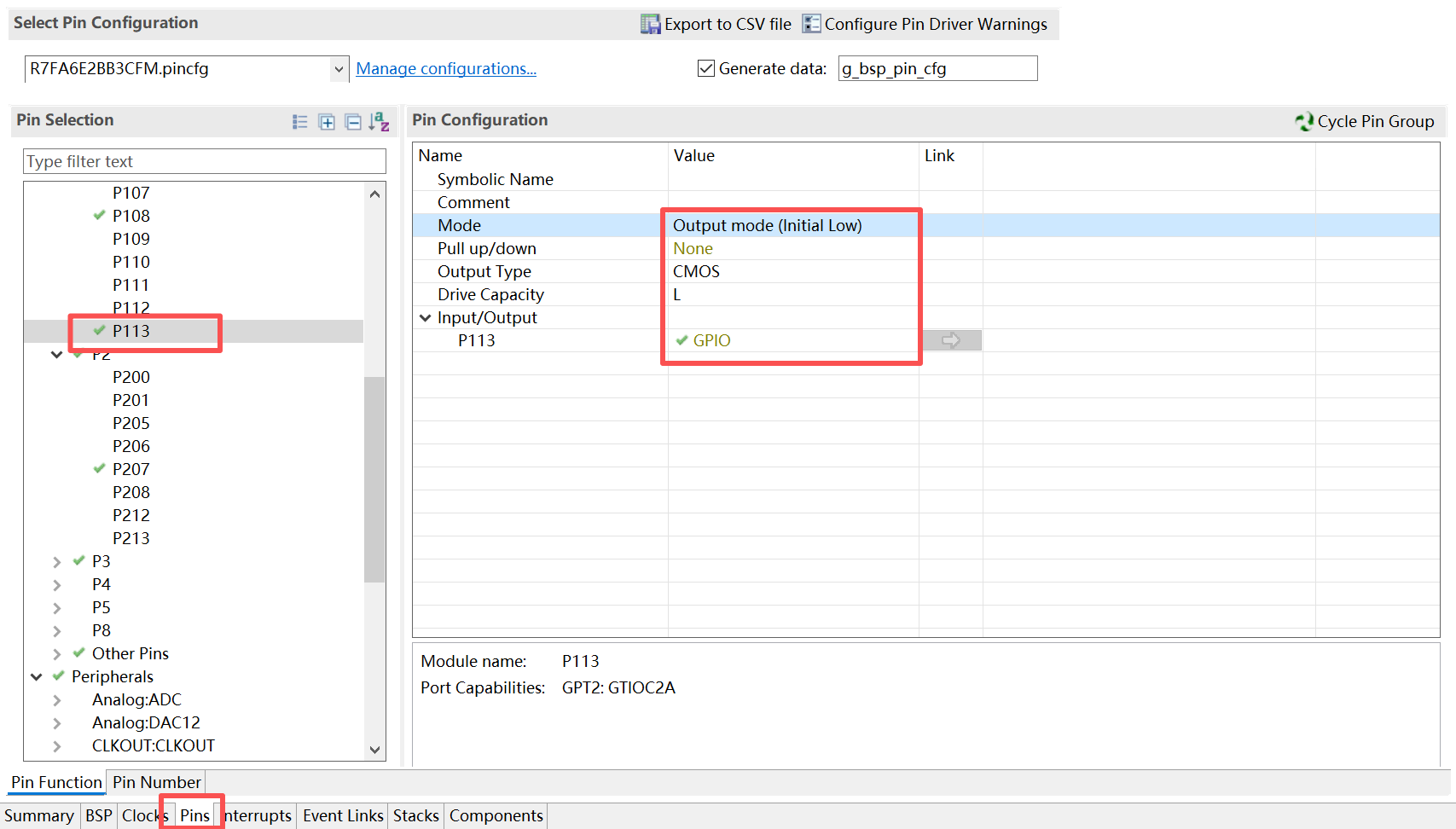Toggle flat pin list view icon
The width and height of the screenshot is (1456, 829).
(300, 122)
